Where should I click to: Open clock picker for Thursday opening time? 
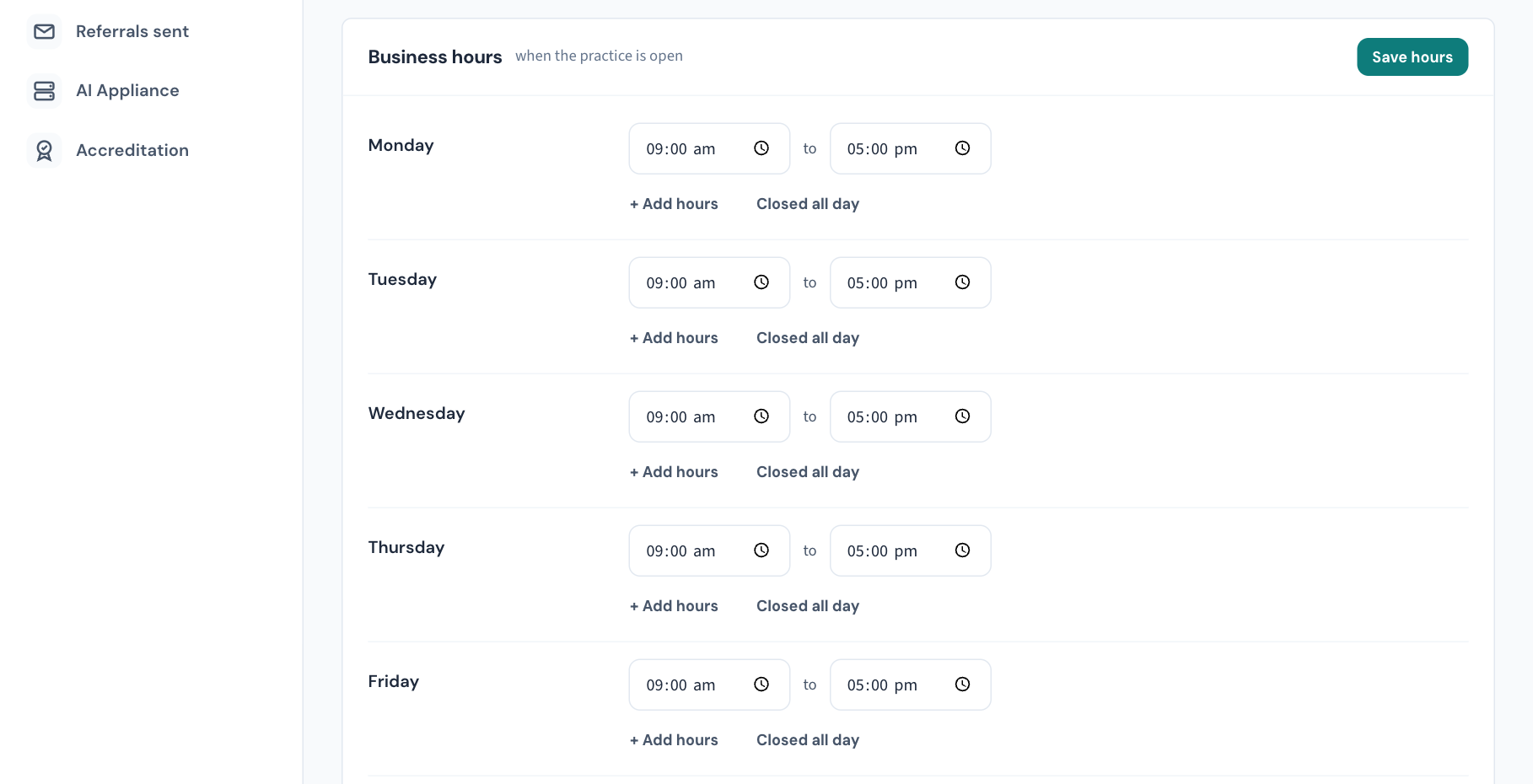point(761,550)
